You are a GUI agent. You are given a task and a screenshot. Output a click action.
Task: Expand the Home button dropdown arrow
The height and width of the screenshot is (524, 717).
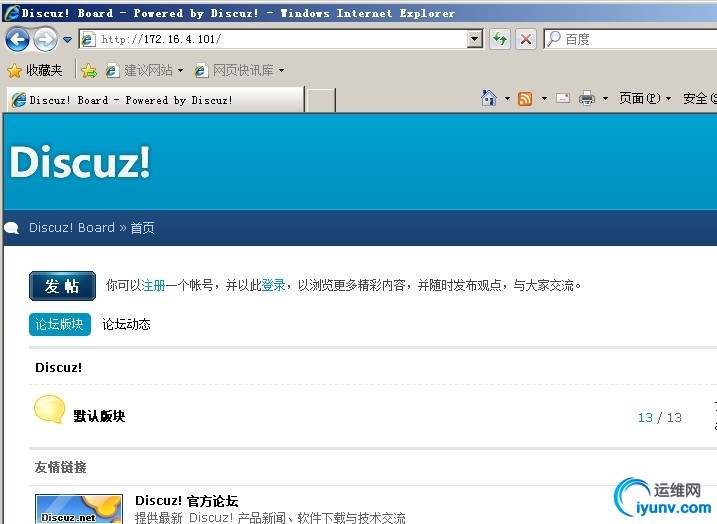click(507, 98)
